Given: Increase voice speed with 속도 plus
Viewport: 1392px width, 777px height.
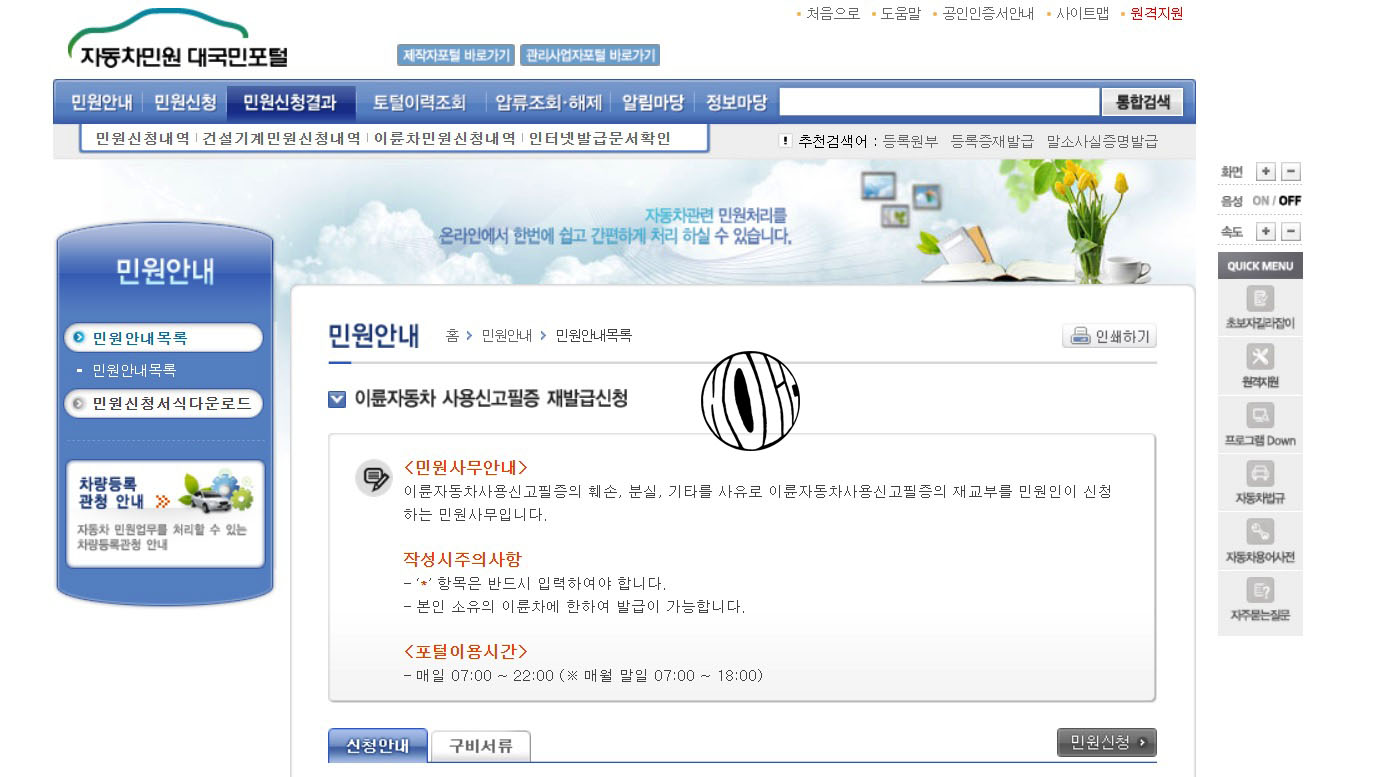Looking at the screenshot, I should click(1266, 232).
